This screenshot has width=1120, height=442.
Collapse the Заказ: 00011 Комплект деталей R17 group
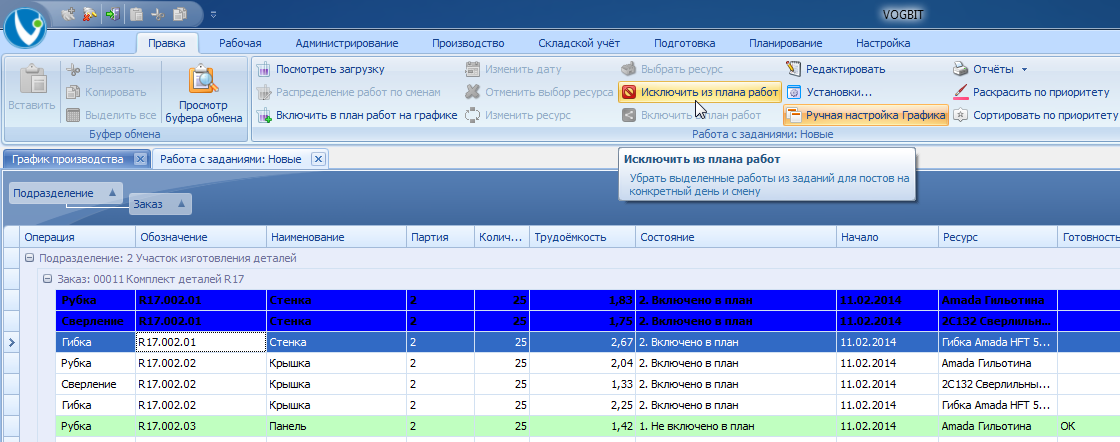(x=47, y=280)
